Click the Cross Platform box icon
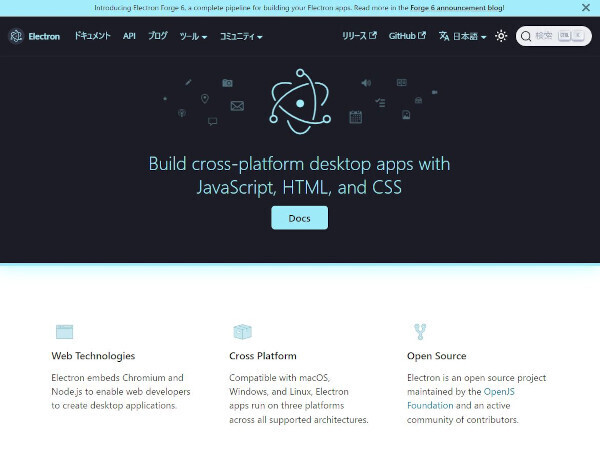This screenshot has height=470, width=600. click(x=243, y=331)
